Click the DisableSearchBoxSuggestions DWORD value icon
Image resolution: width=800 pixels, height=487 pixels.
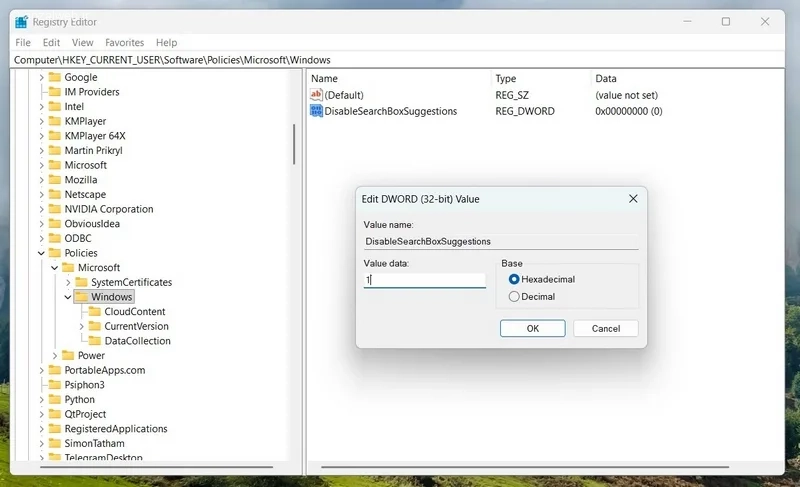click(316, 111)
